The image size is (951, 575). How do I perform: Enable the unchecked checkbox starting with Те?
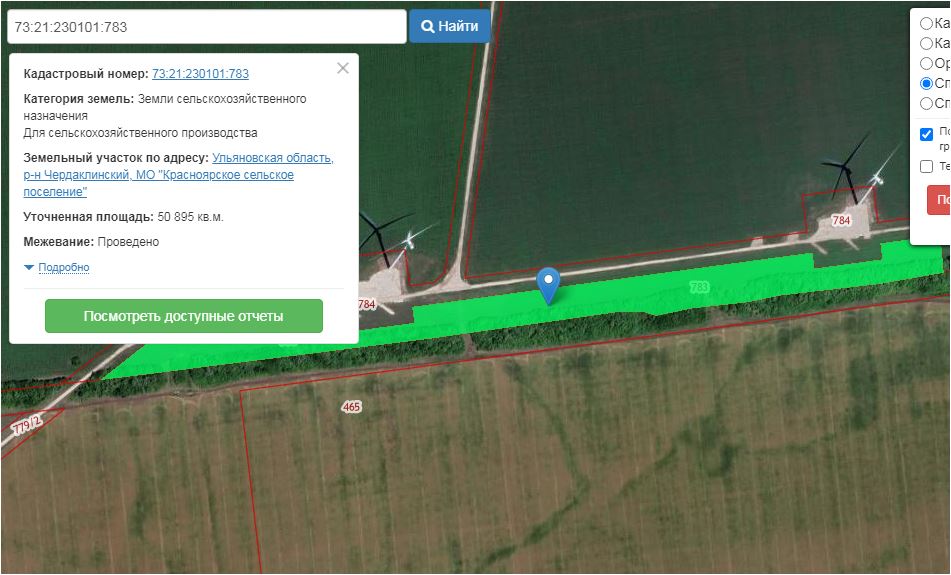coord(926,166)
